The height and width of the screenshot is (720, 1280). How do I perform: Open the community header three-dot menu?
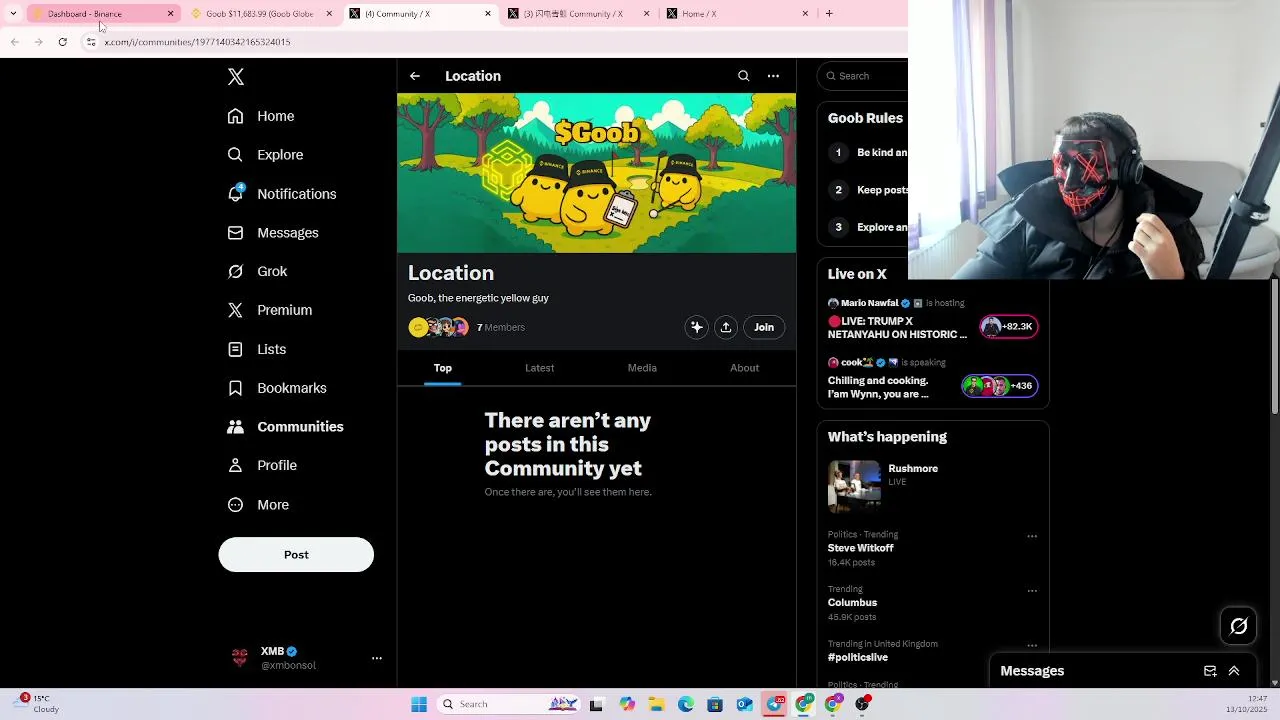pyautogui.click(x=773, y=76)
